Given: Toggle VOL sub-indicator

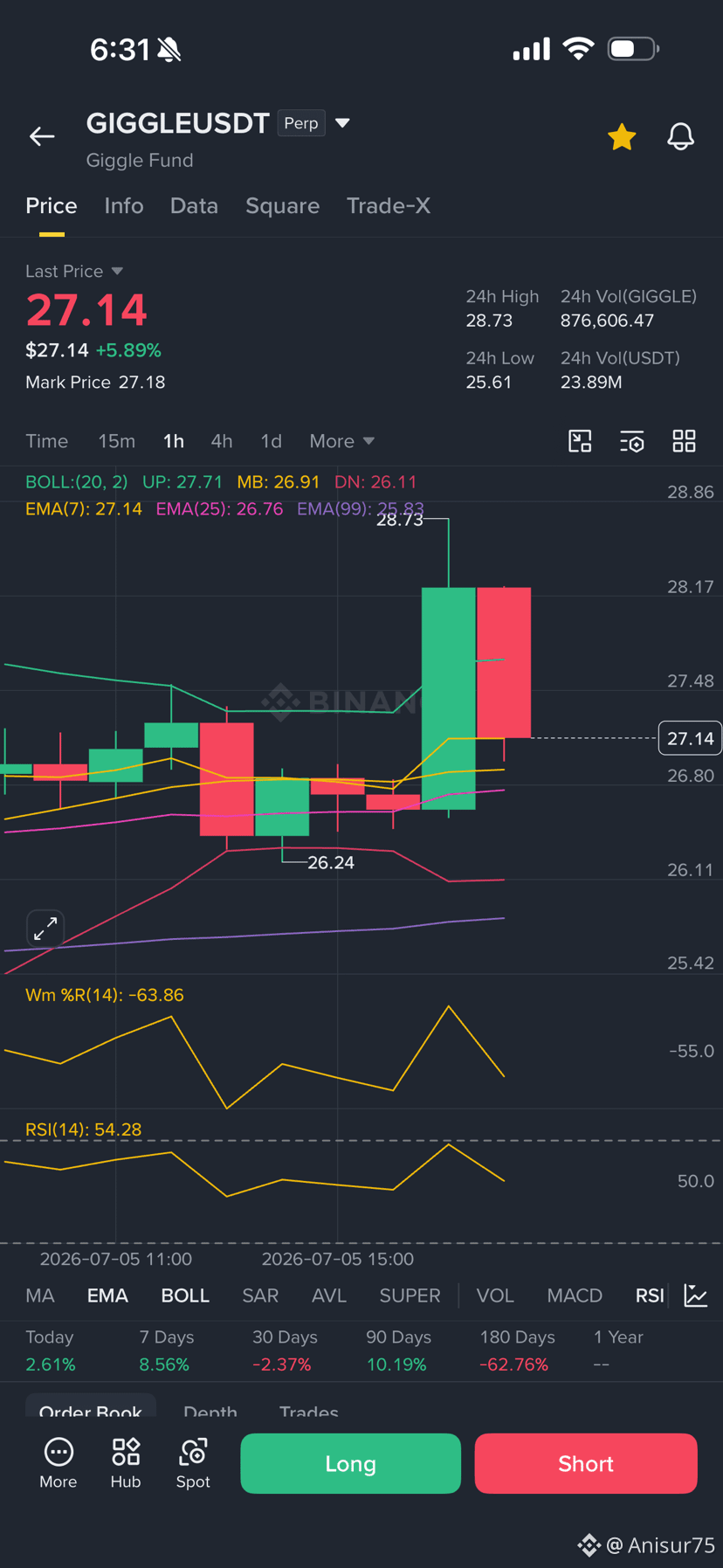Looking at the screenshot, I should [495, 1295].
